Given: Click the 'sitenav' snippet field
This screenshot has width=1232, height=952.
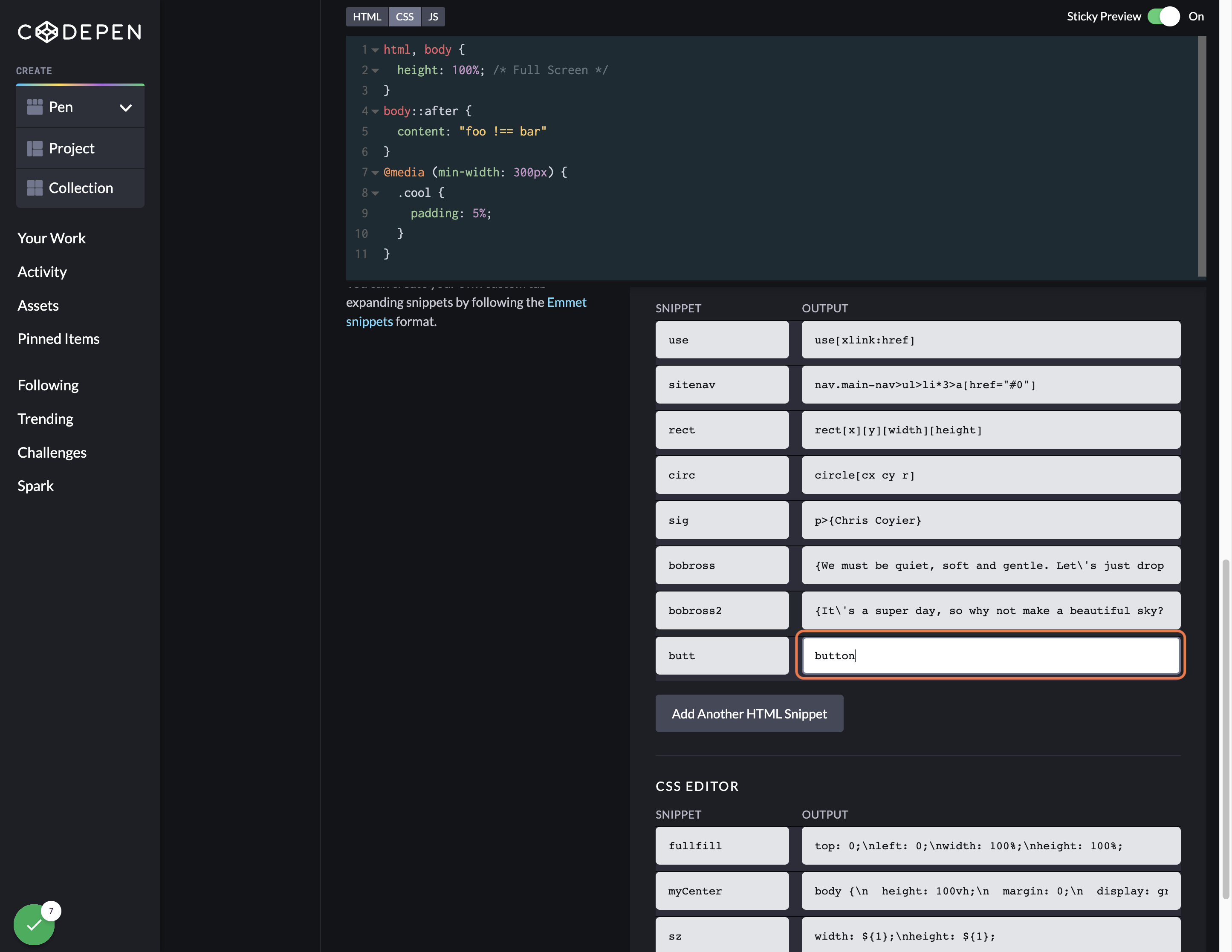Looking at the screenshot, I should click(x=722, y=385).
